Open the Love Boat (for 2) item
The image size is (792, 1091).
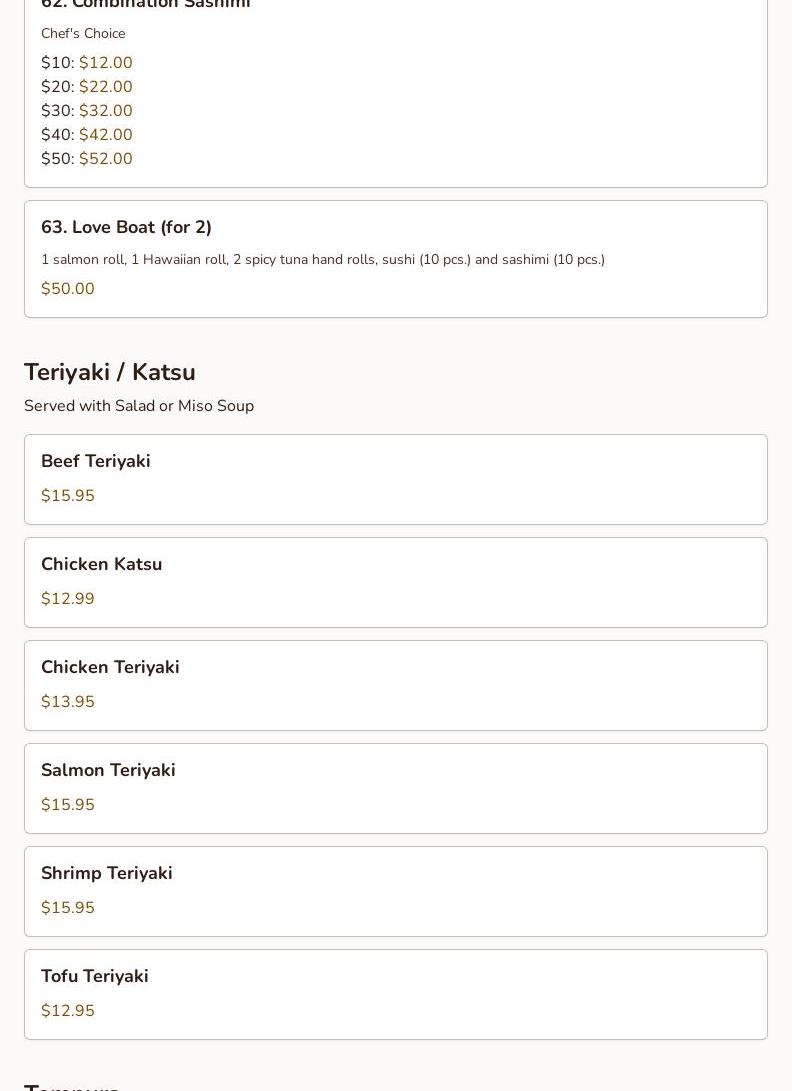coord(126,227)
